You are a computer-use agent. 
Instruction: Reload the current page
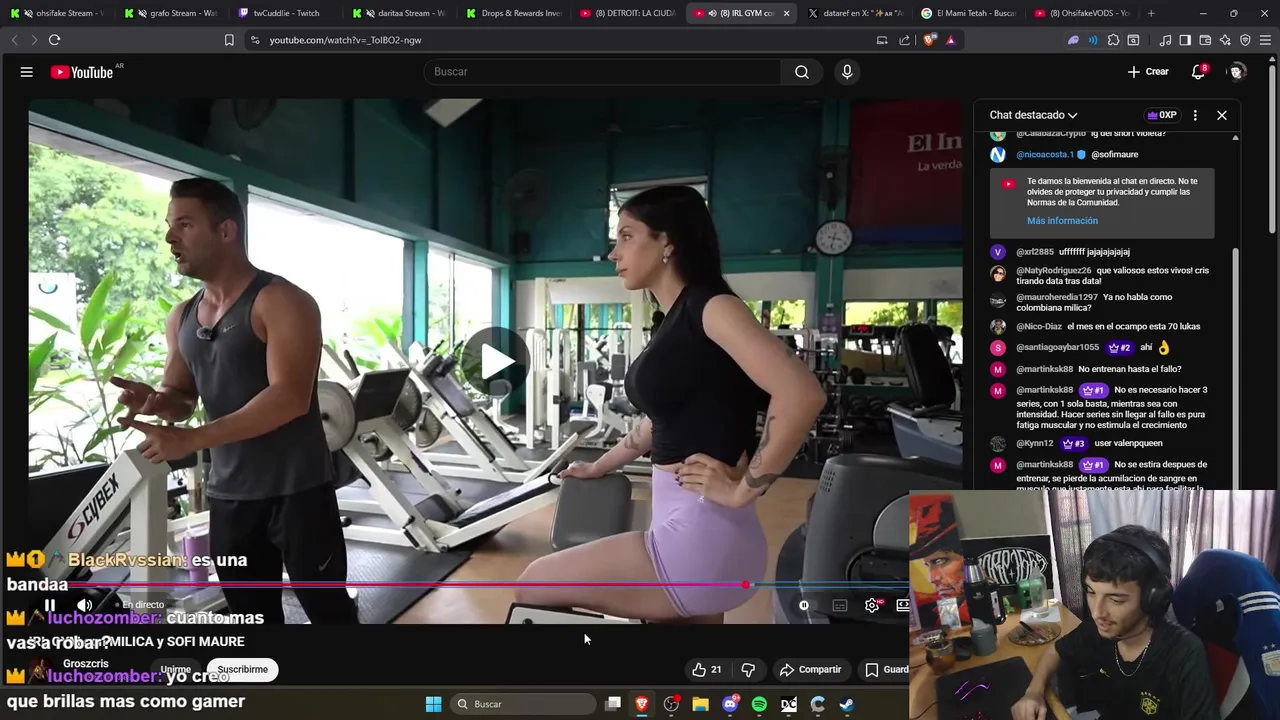click(54, 40)
